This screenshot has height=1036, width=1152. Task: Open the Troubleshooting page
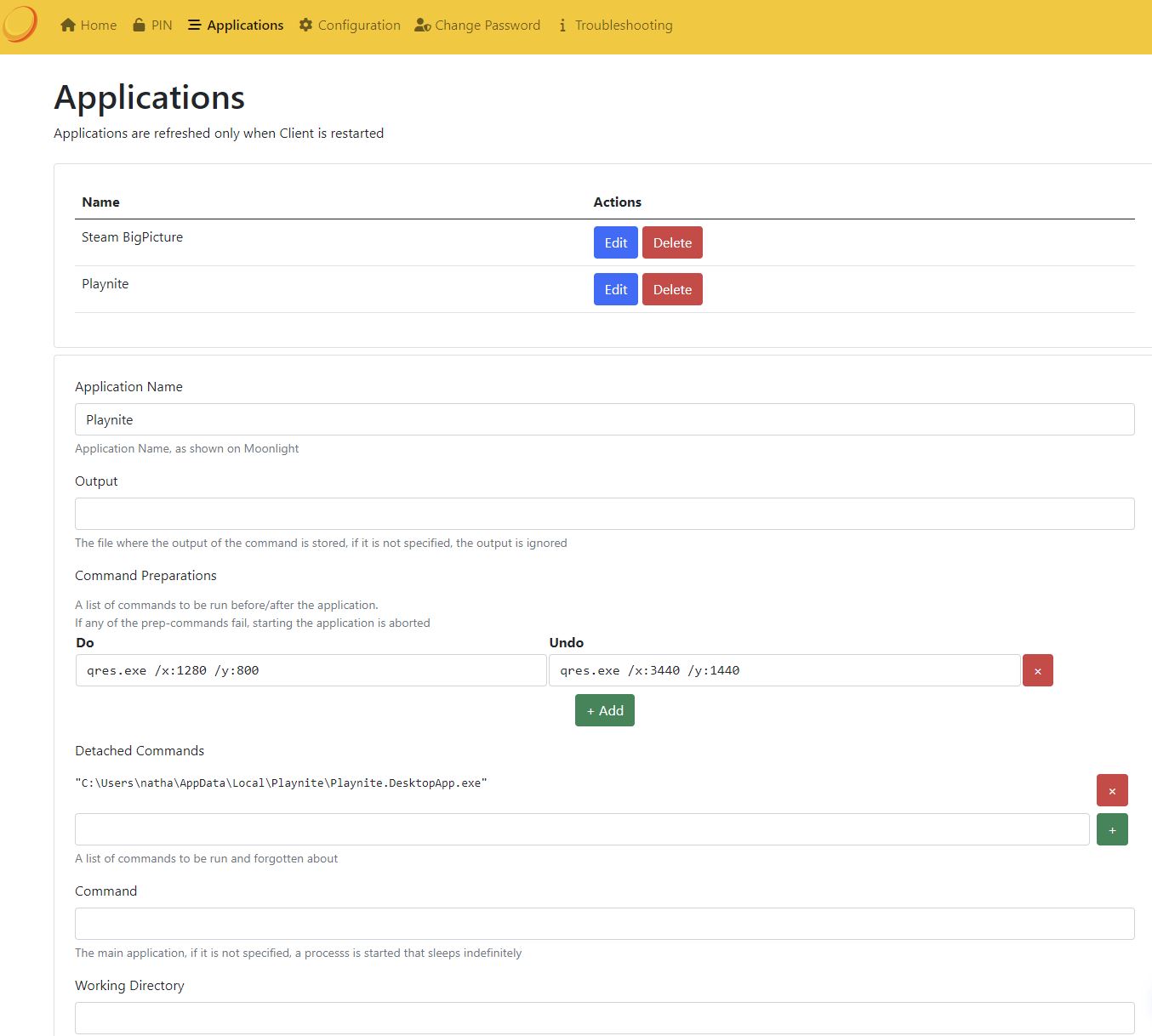pos(615,26)
